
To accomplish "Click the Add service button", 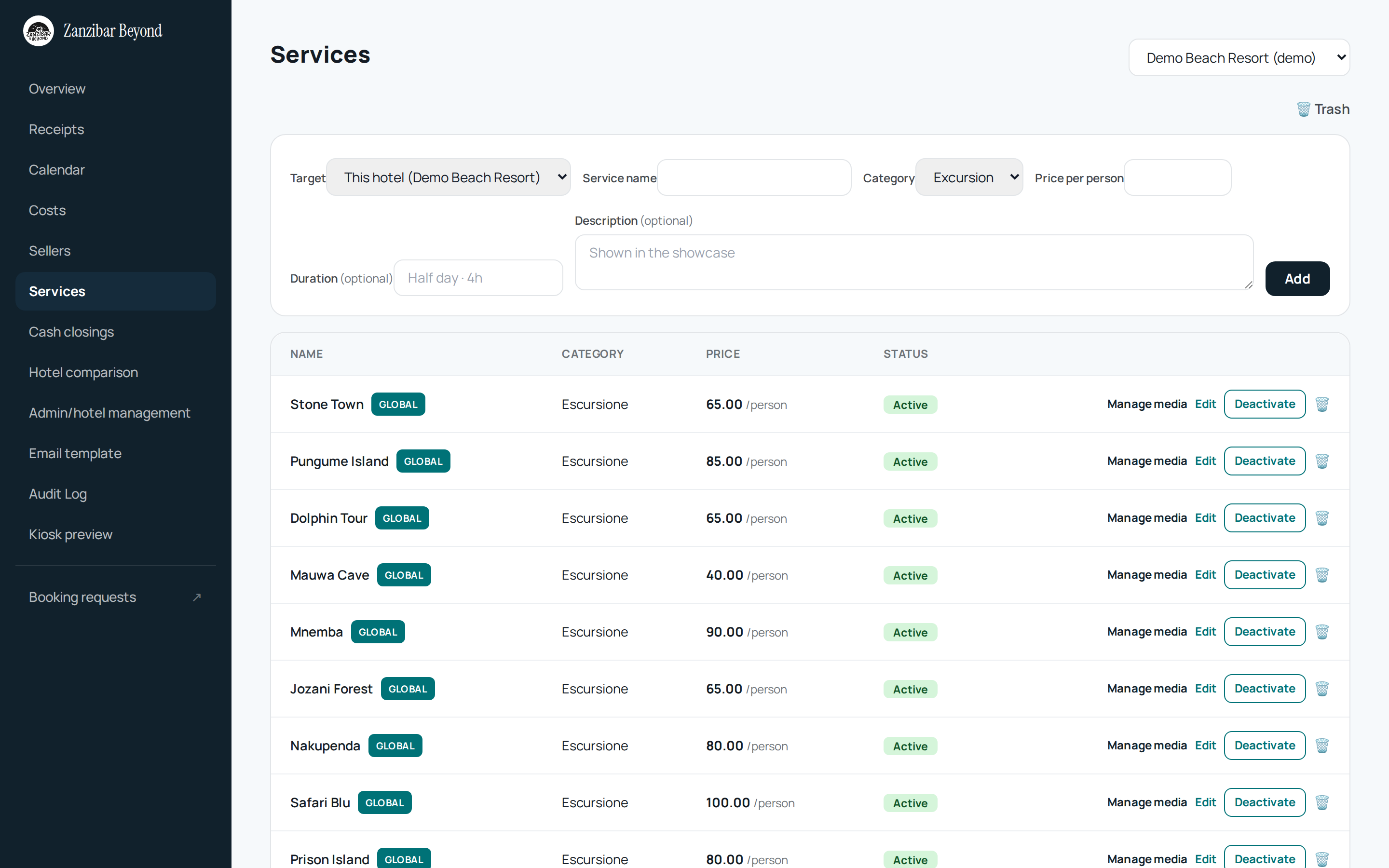I will 1297,278.
